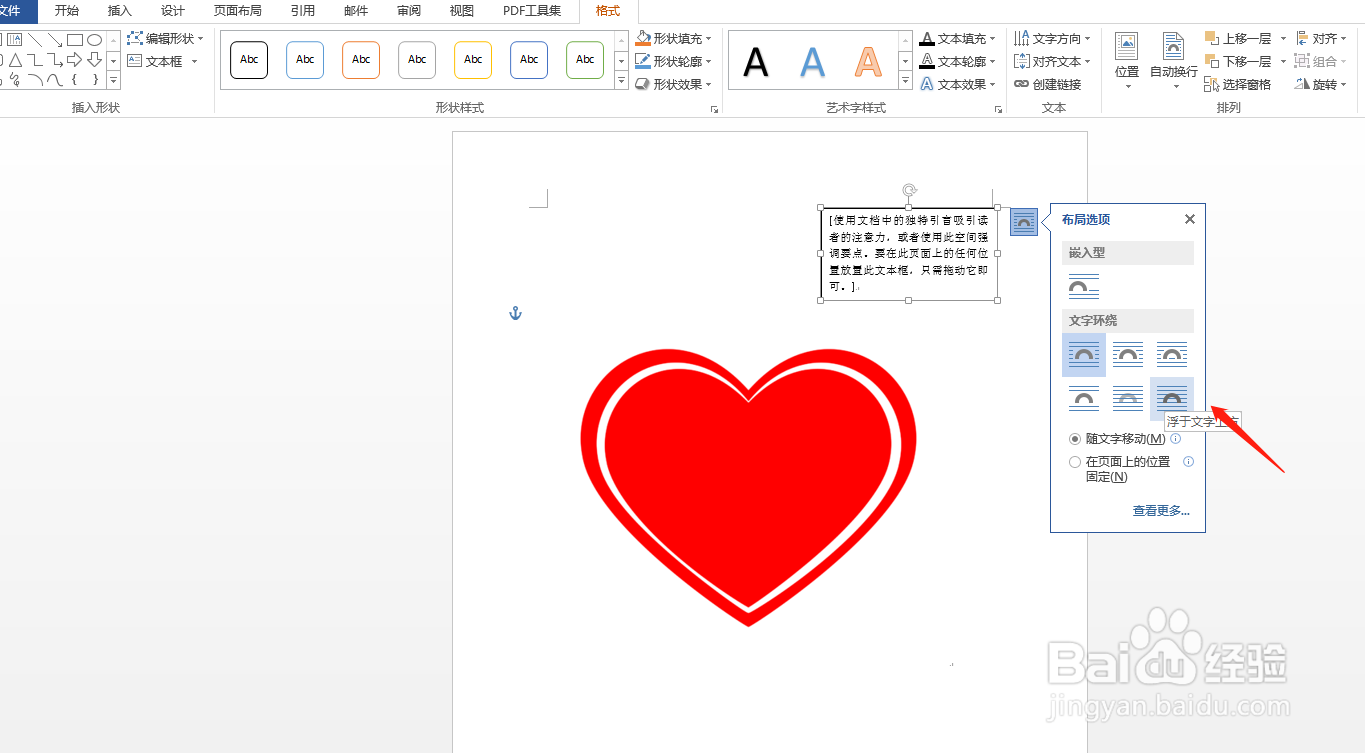Expand the shapes gallery with the More arrow

(x=113, y=80)
